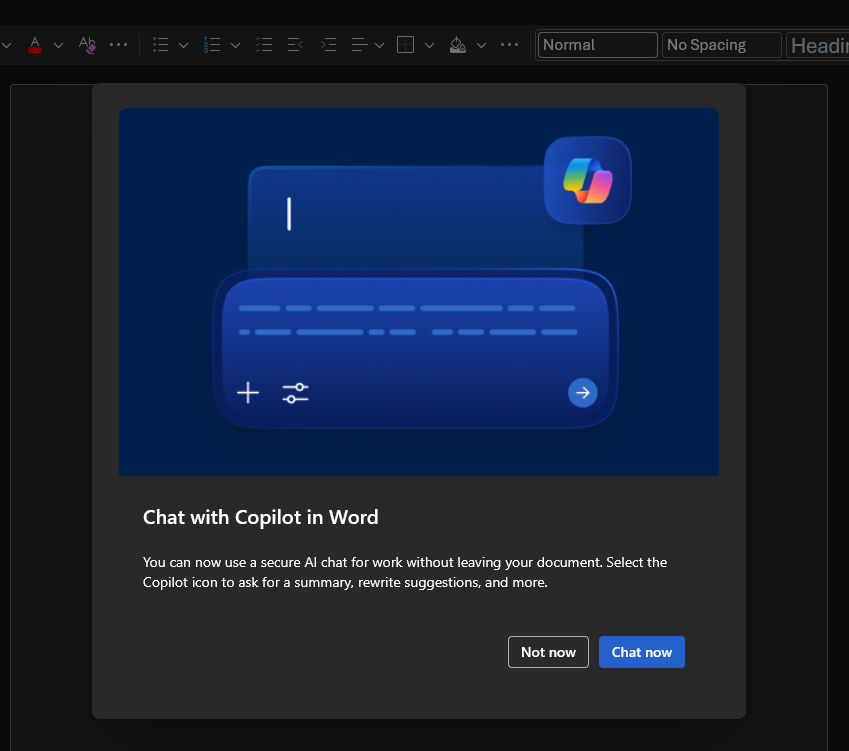Apply numbered list formatting
Image resolution: width=849 pixels, height=751 pixels.
(212, 45)
